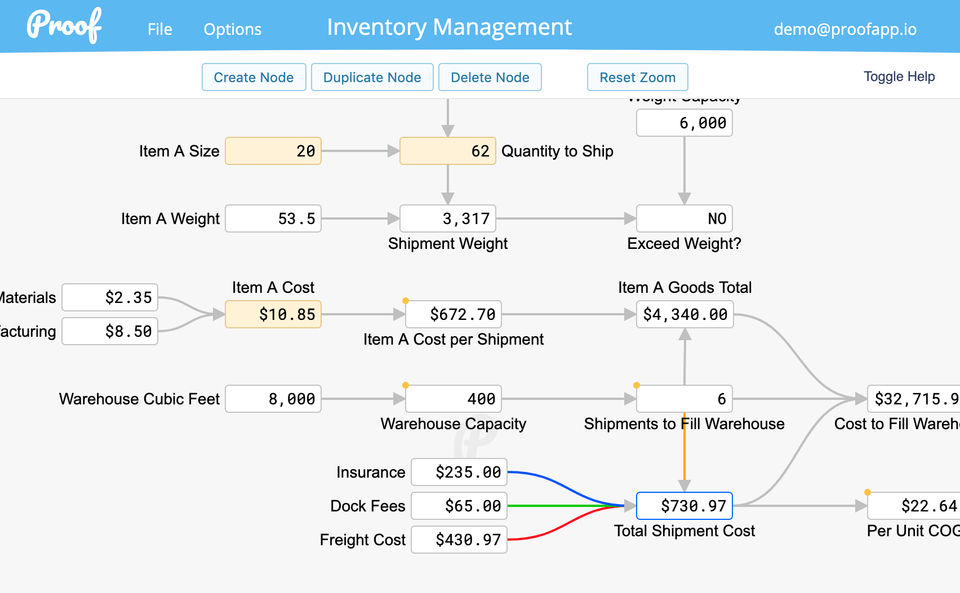The image size is (960, 593).
Task: Open the demo@proofapp.io account link
Action: (845, 29)
